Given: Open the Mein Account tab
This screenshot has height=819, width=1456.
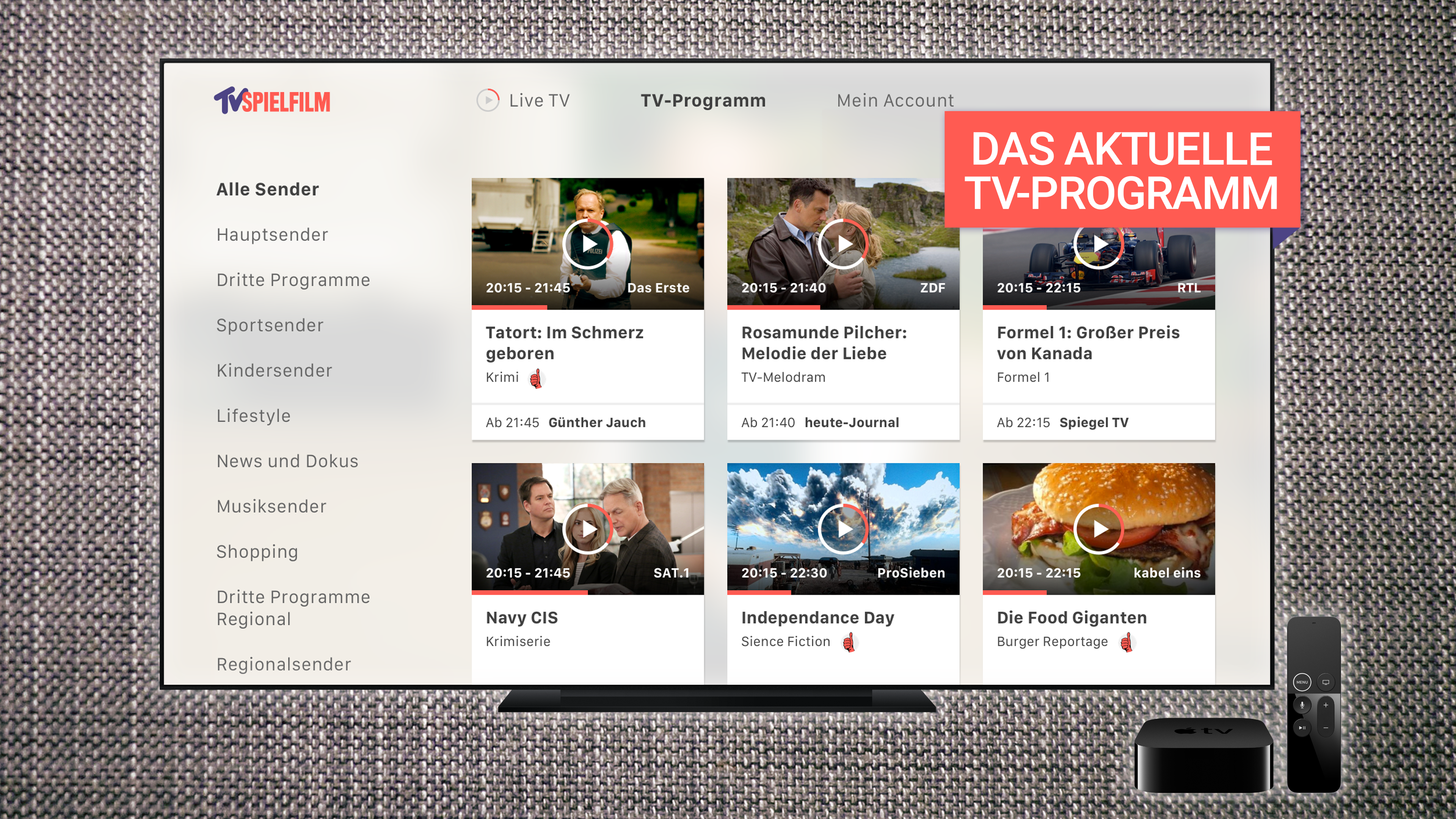Looking at the screenshot, I should [x=895, y=100].
